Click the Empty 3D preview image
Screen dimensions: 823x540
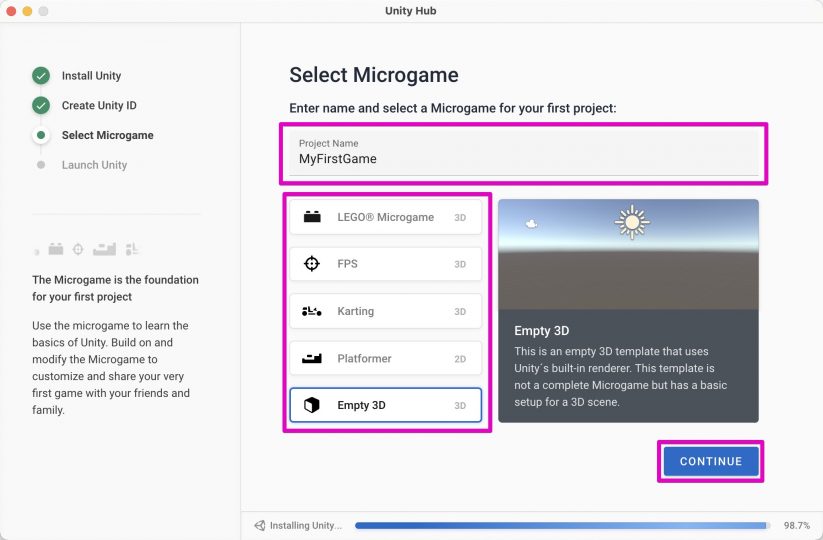[x=628, y=254]
